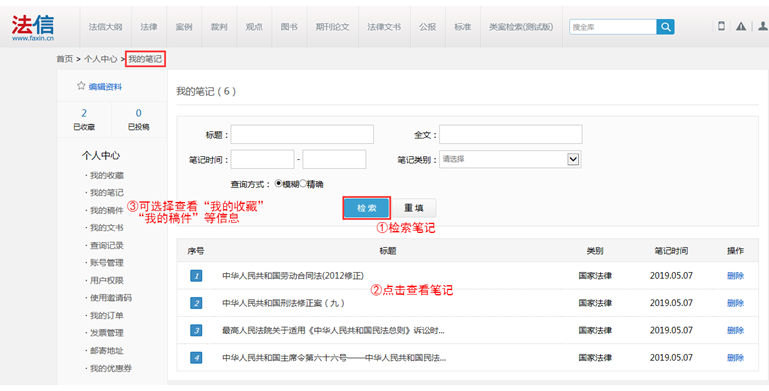Focus the 搜全库 search box

click(x=613, y=27)
